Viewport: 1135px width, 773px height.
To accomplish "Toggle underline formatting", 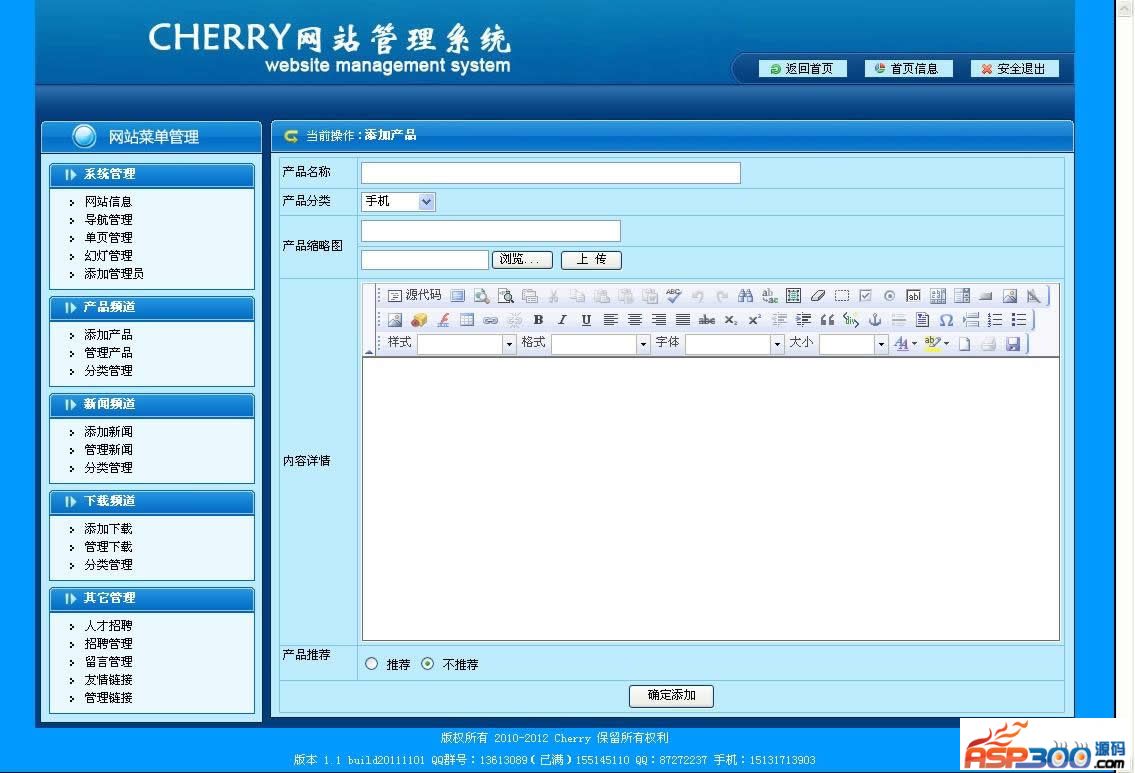I will tap(586, 319).
